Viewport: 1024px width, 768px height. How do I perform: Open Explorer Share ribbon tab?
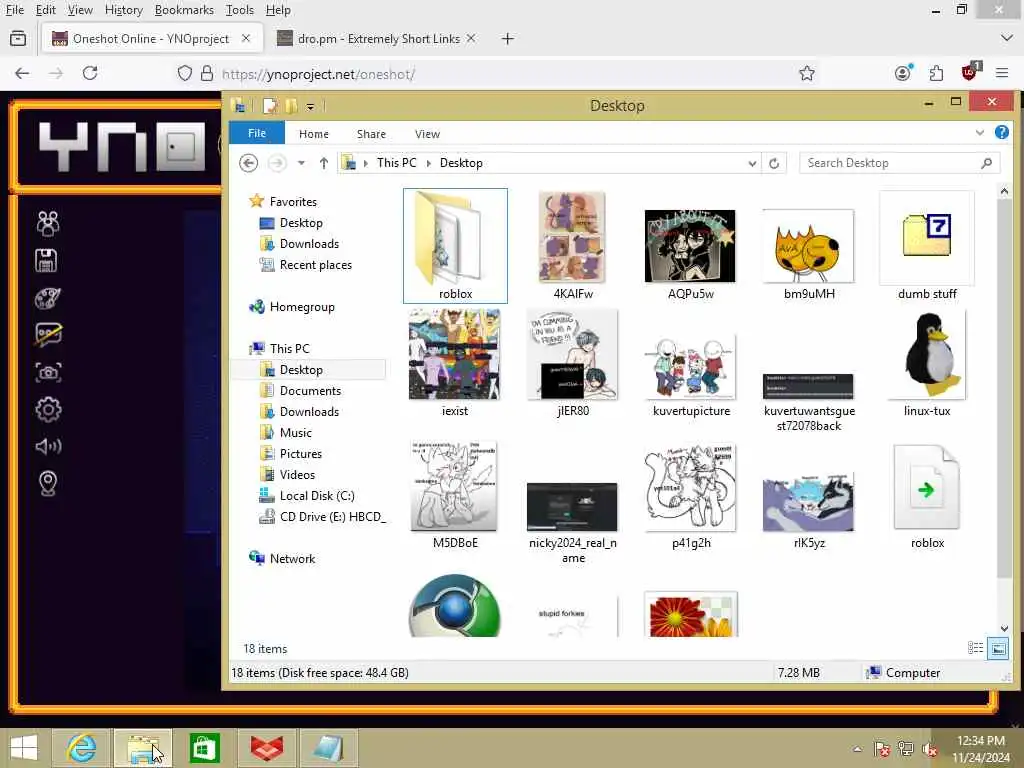[x=371, y=134]
